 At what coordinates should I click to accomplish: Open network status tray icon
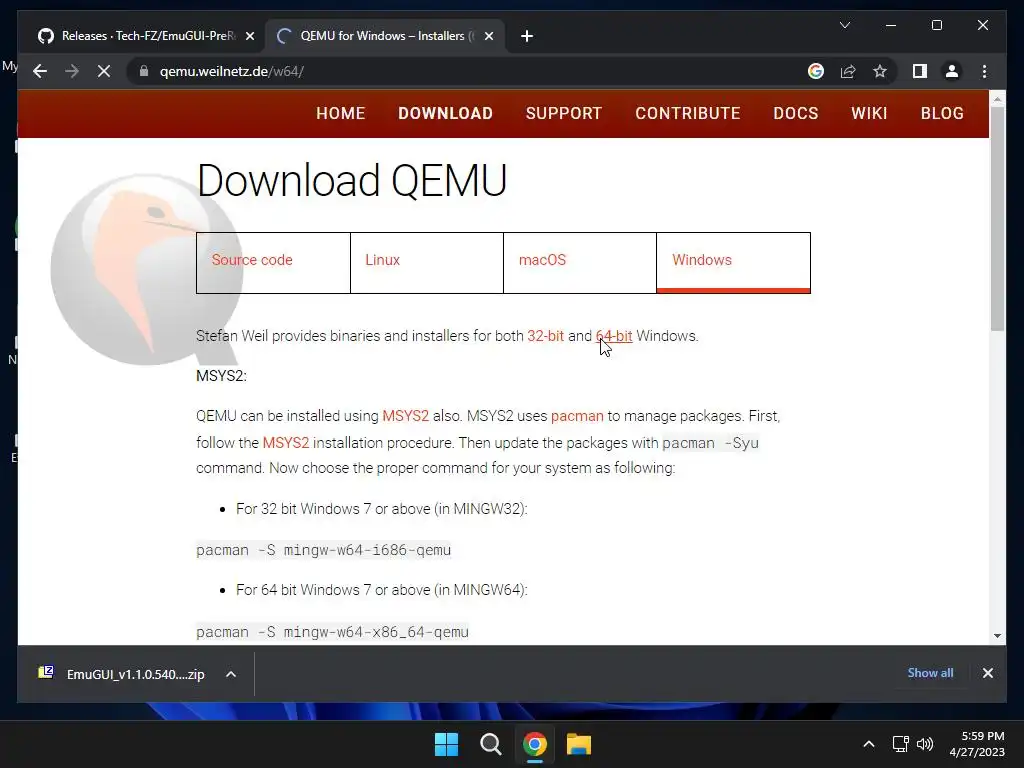(x=901, y=744)
